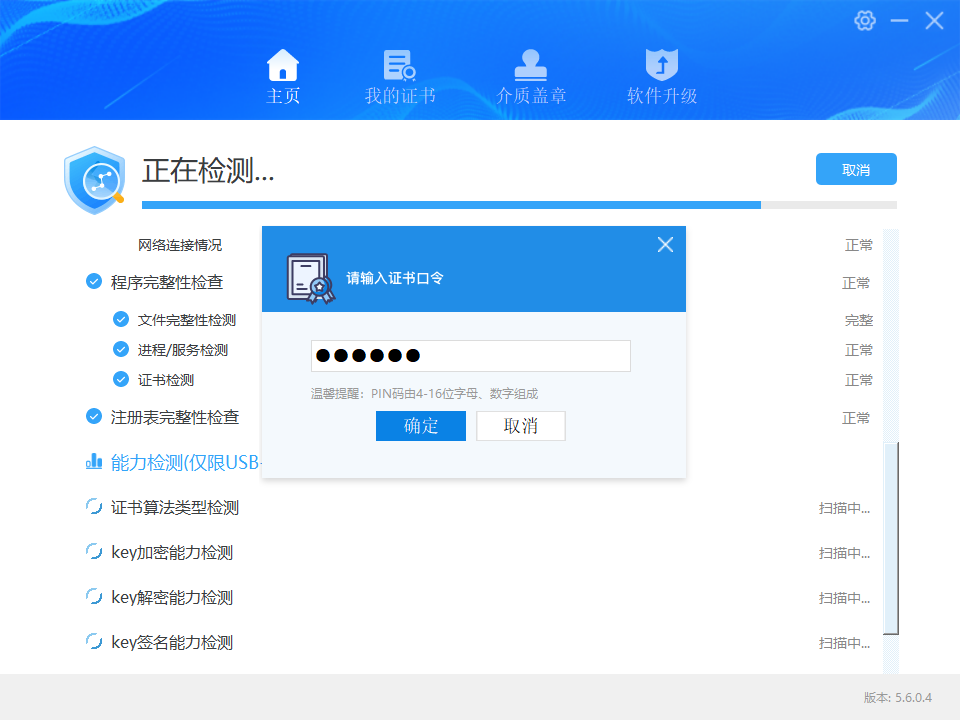Click check icon beside 文件完整性检测

121,319
